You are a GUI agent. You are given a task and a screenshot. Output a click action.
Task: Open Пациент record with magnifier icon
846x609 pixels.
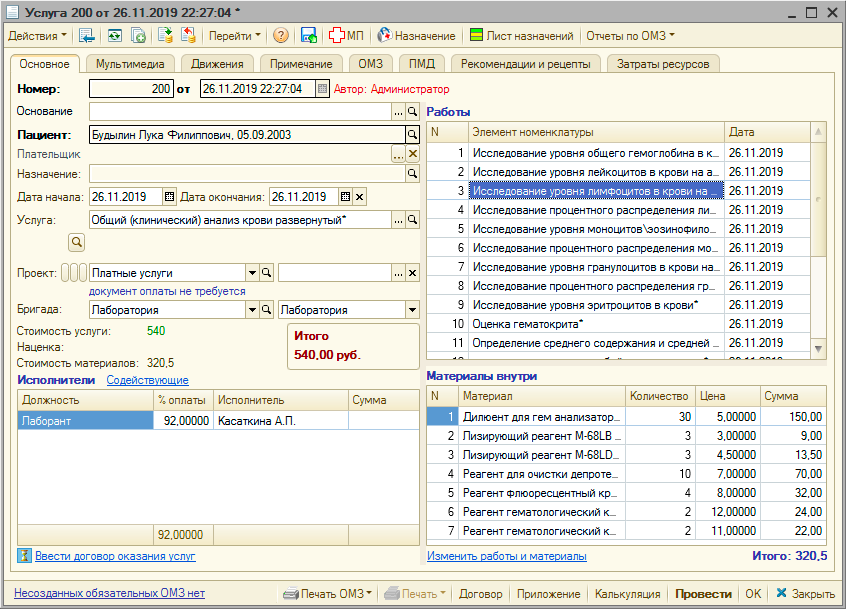412,134
